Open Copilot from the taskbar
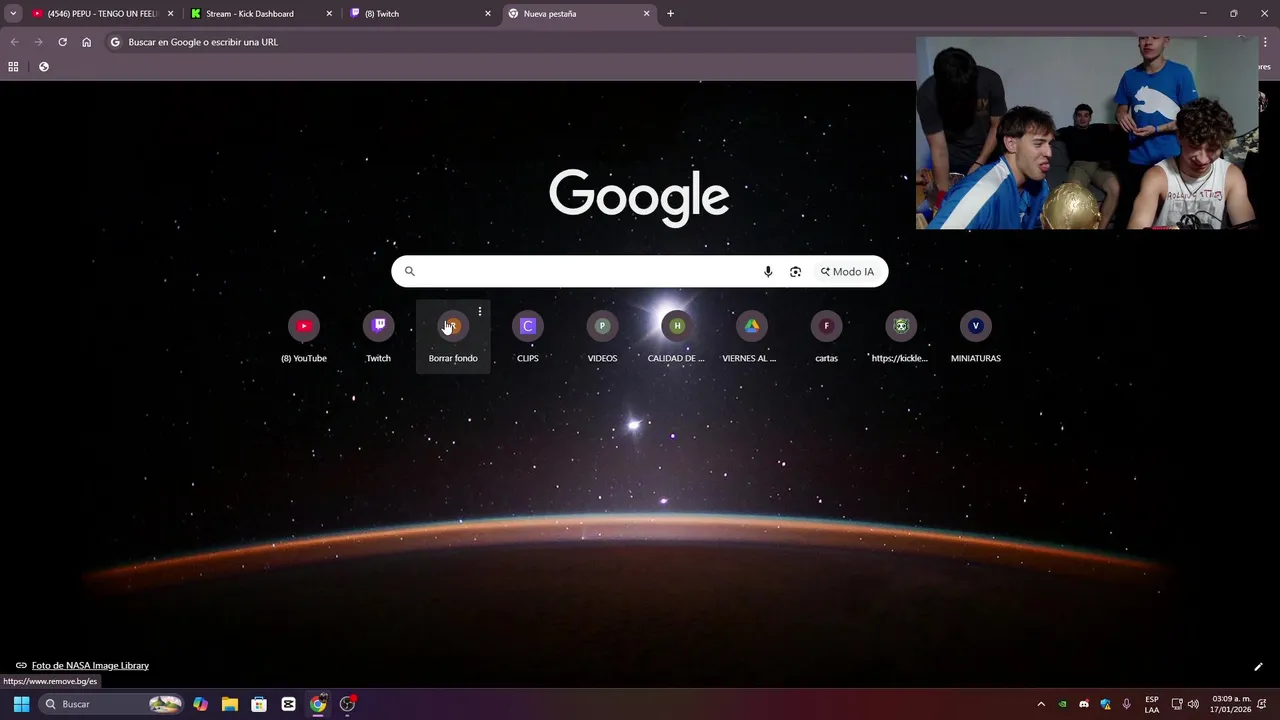 tap(201, 704)
